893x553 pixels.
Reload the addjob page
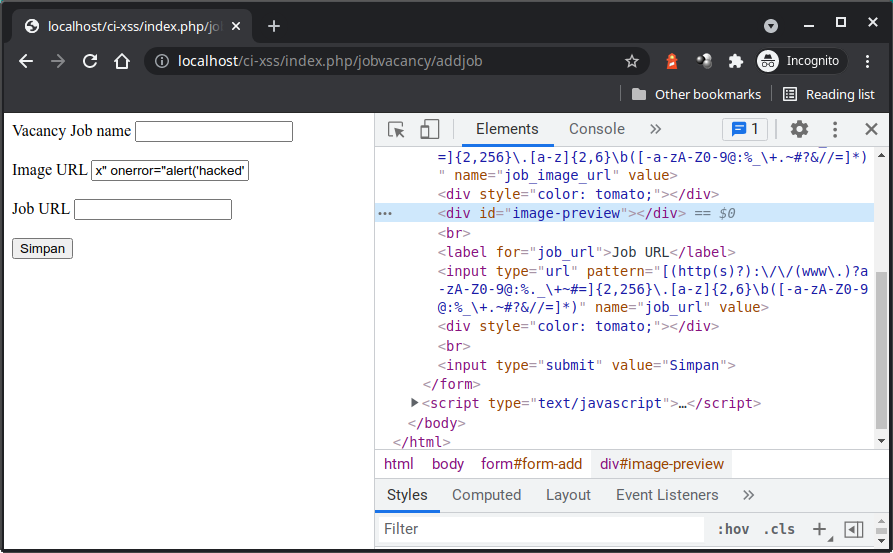[90, 61]
